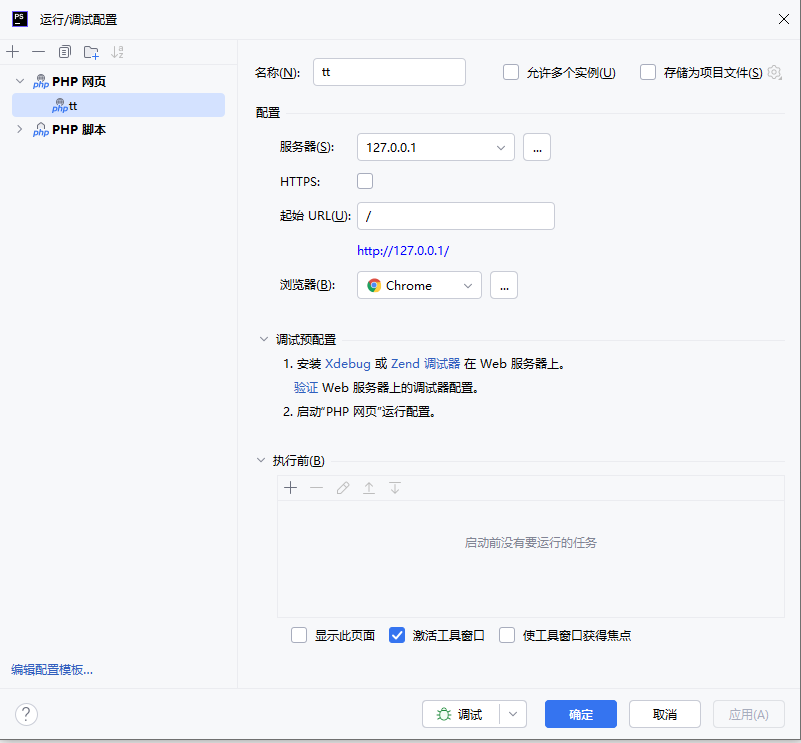Focus the 起始 URL input field
Image resolution: width=801 pixels, height=743 pixels.
456,216
